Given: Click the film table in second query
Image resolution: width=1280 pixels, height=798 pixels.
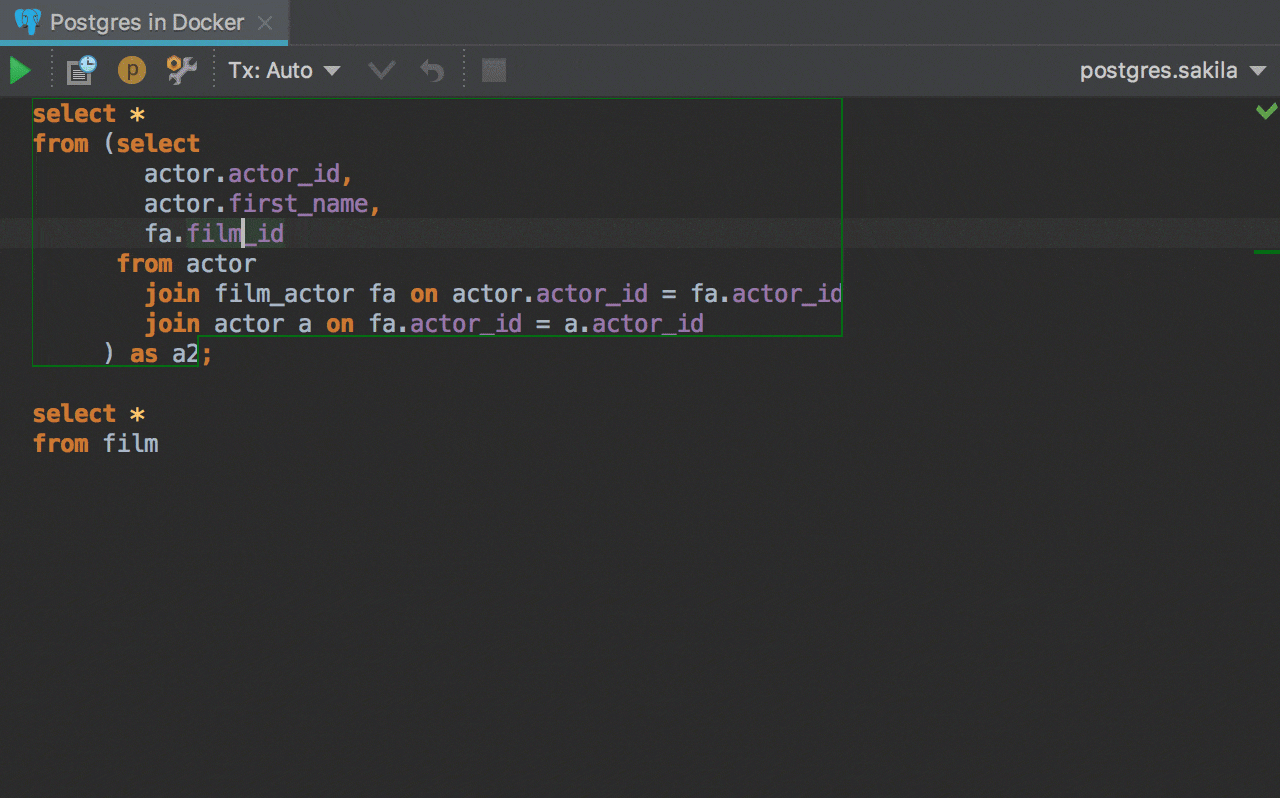Looking at the screenshot, I should (x=131, y=444).
